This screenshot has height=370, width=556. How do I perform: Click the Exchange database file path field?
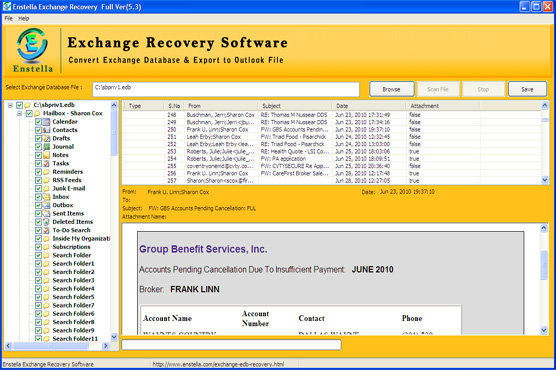[226, 89]
